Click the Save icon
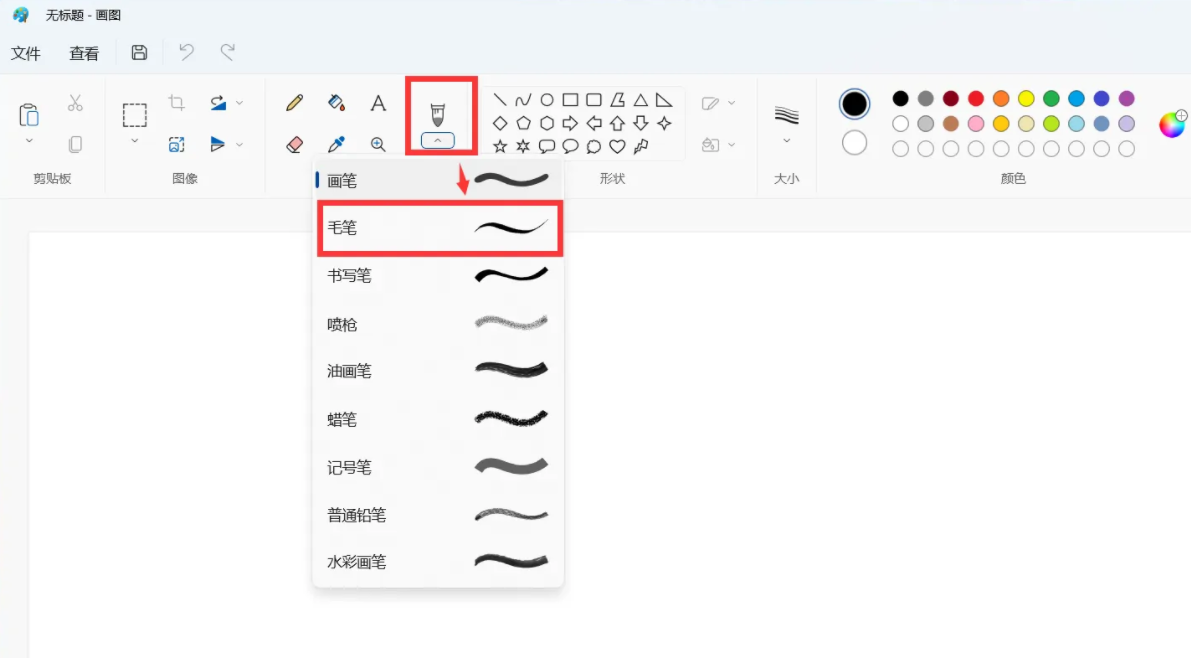 click(139, 52)
